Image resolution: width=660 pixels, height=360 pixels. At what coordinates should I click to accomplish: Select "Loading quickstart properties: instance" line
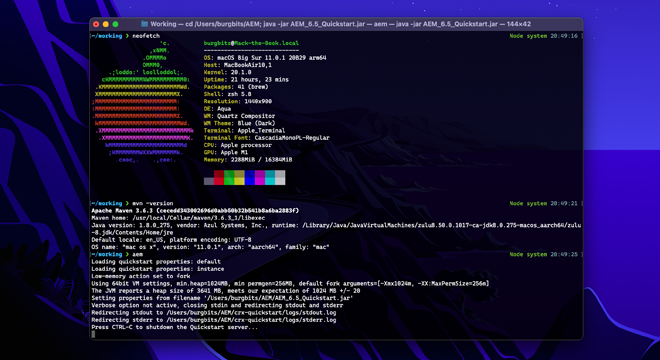pyautogui.click(x=158, y=269)
